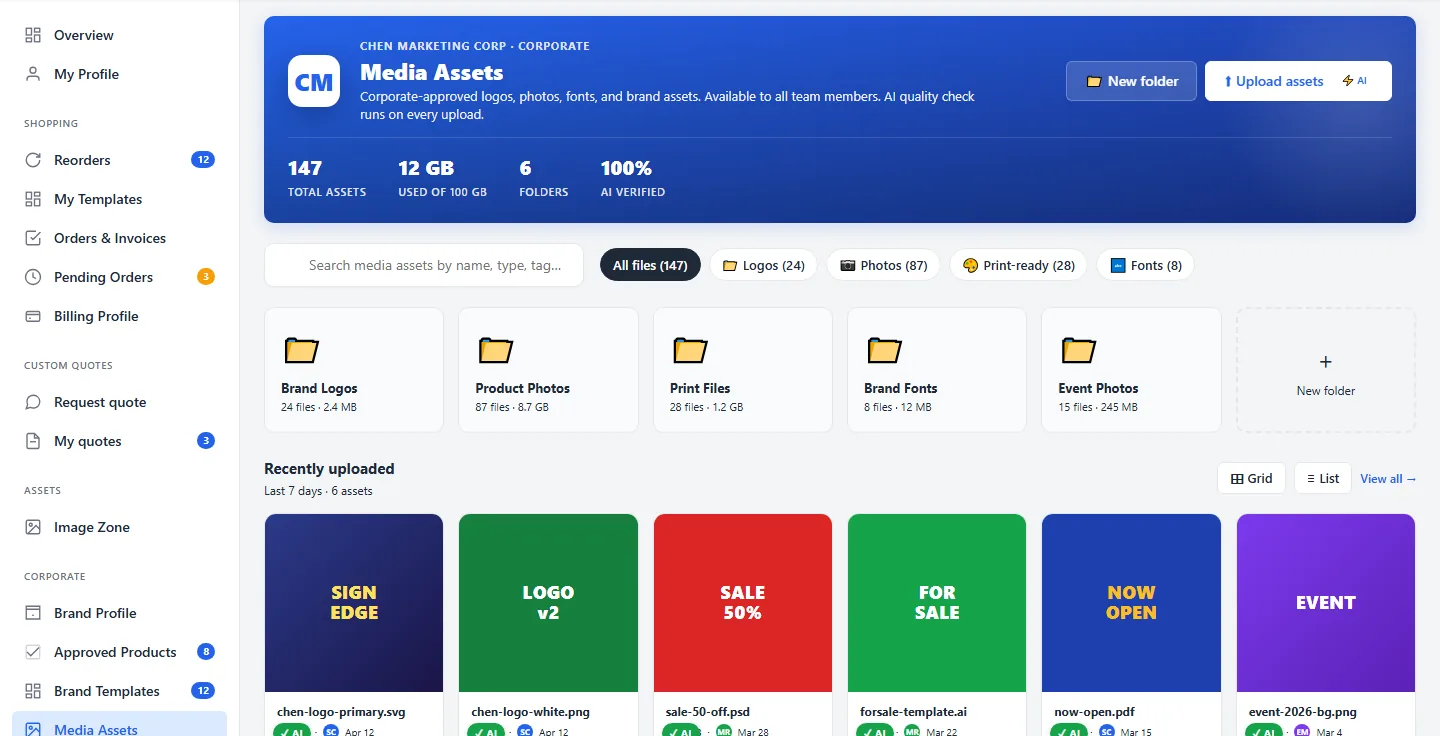Click file name chen-logo-white.png
Image resolution: width=1440 pixels, height=736 pixels.
530,712
